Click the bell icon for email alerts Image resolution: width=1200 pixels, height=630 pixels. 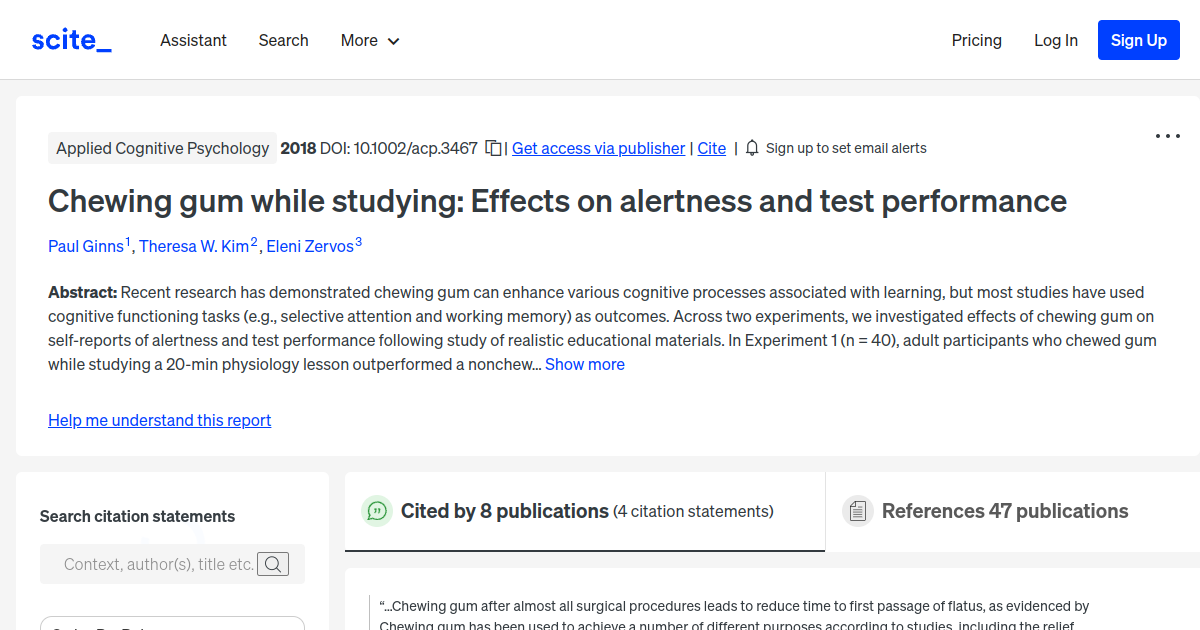[x=751, y=147]
